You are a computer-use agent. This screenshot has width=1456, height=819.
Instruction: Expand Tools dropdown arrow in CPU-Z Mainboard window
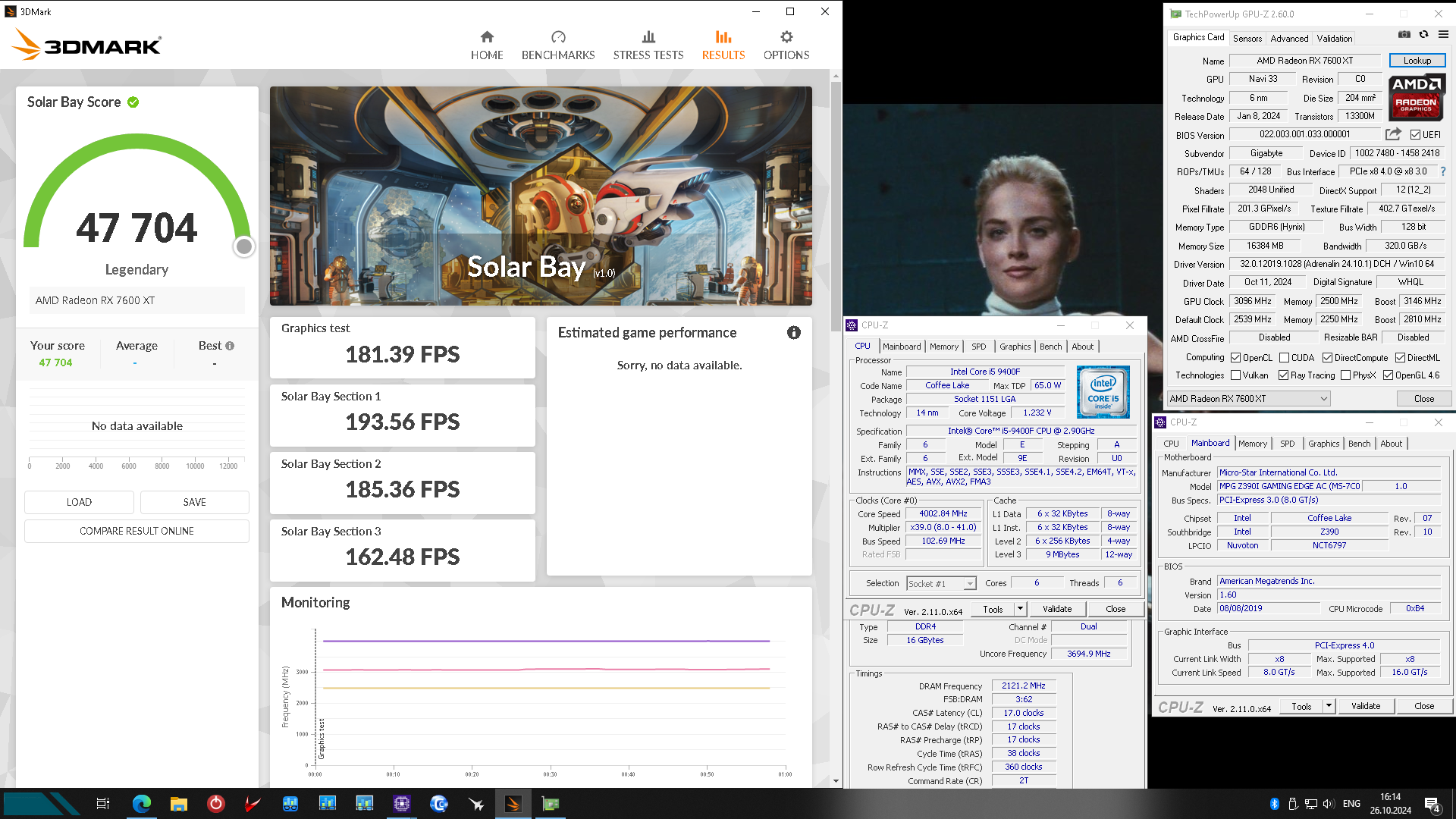(x=1329, y=706)
